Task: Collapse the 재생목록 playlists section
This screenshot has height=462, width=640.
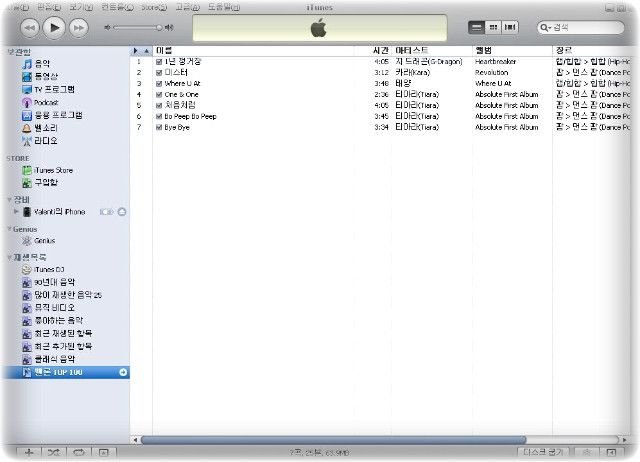Action: [x=9, y=257]
